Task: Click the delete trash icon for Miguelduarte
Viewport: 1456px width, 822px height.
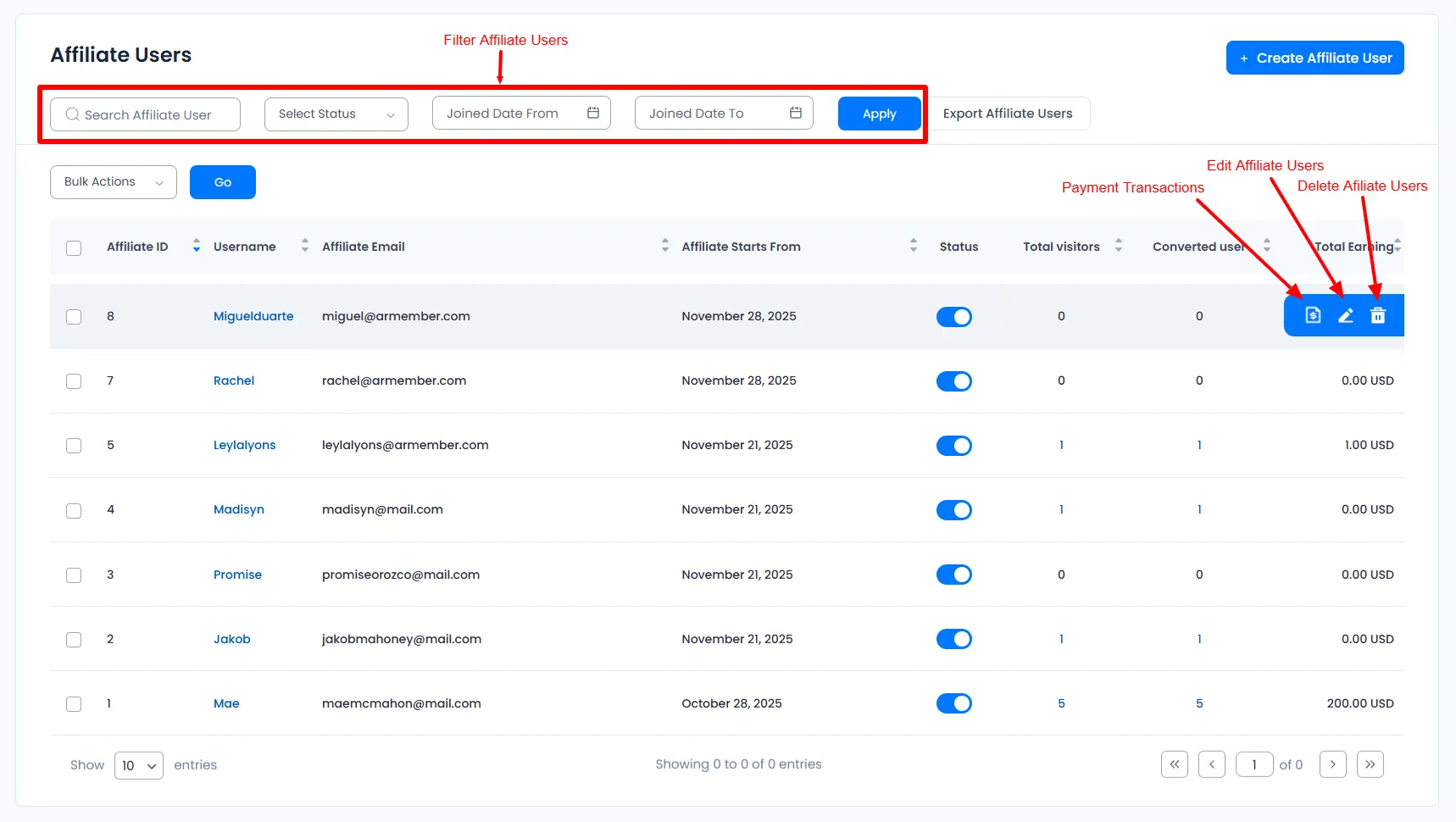Action: (x=1378, y=315)
